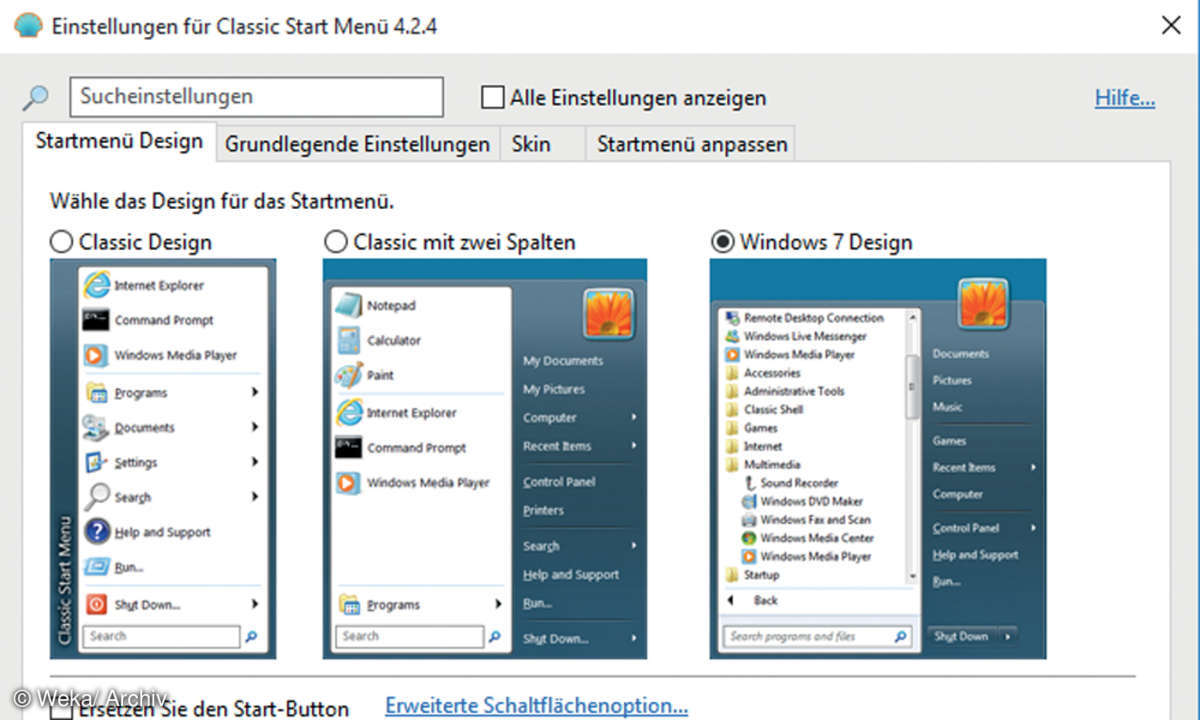The image size is (1200, 720).
Task: Click Windows Media Player icon in two-column preview
Action: coord(349,482)
